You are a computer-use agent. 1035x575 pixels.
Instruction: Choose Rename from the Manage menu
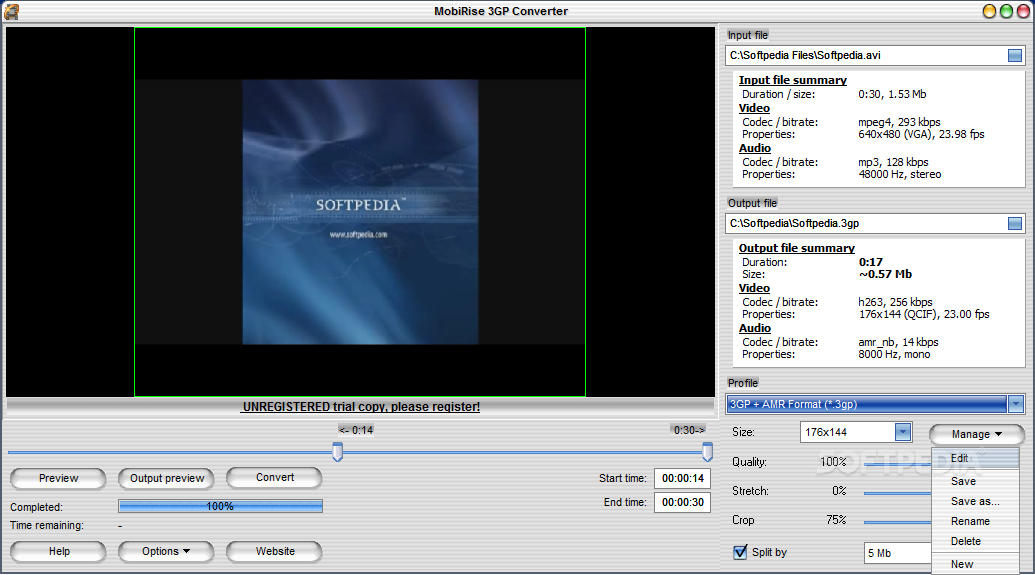pyautogui.click(x=975, y=521)
